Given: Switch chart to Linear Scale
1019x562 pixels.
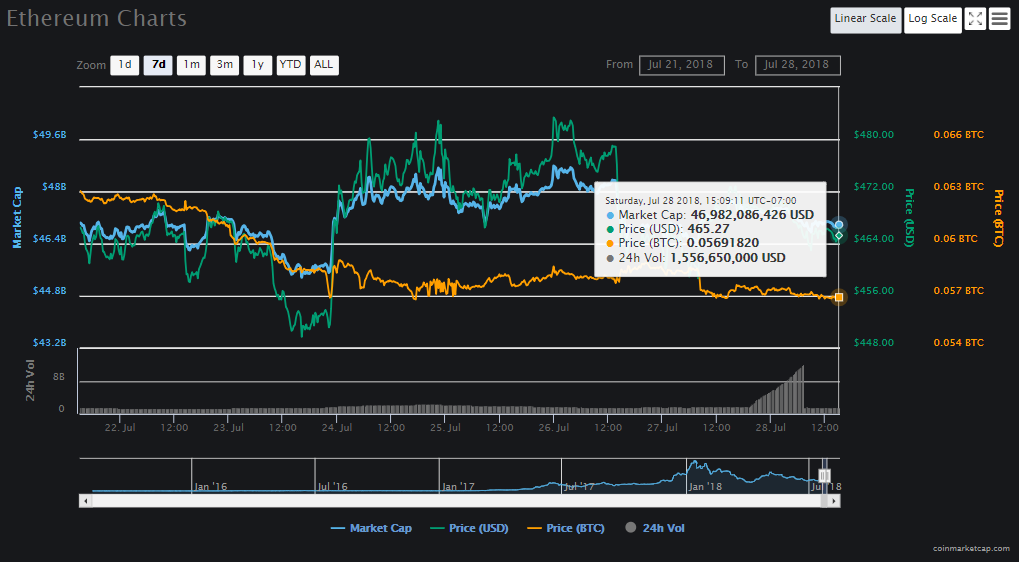Looking at the screenshot, I should pyautogui.click(x=865, y=19).
